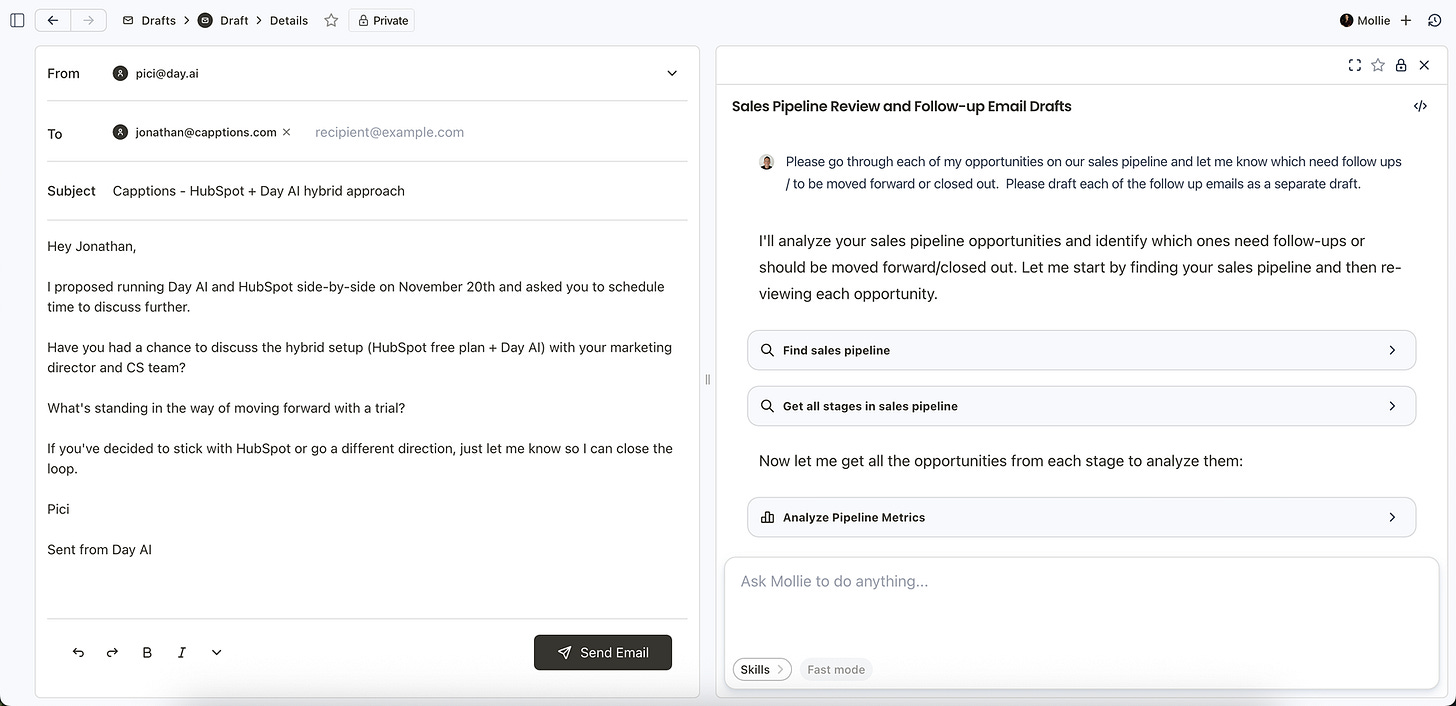1456x706 pixels.
Task: Toggle the left sidebar panel icon
Action: click(17, 20)
